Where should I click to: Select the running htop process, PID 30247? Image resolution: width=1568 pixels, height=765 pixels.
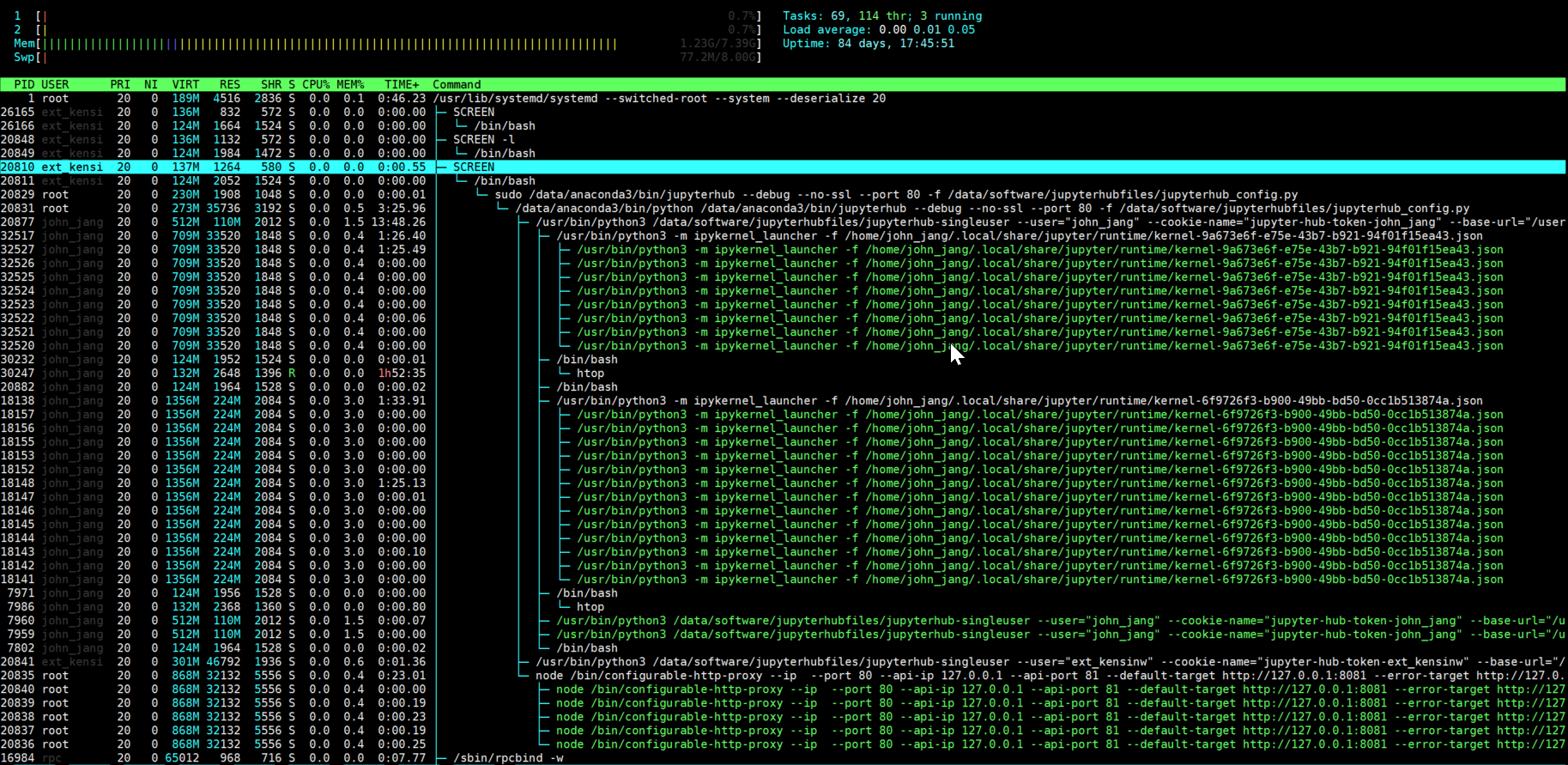(590, 373)
